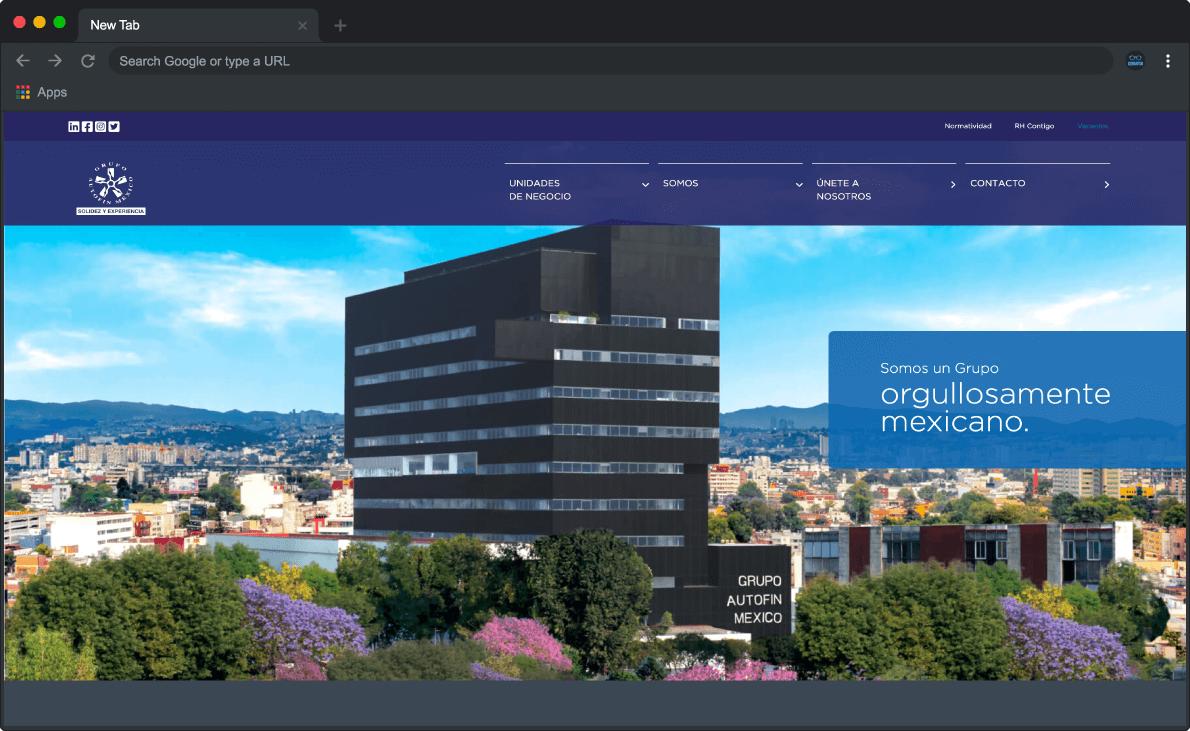Expand the Contacto arrow
This screenshot has width=1190, height=731.
pyautogui.click(x=1107, y=184)
